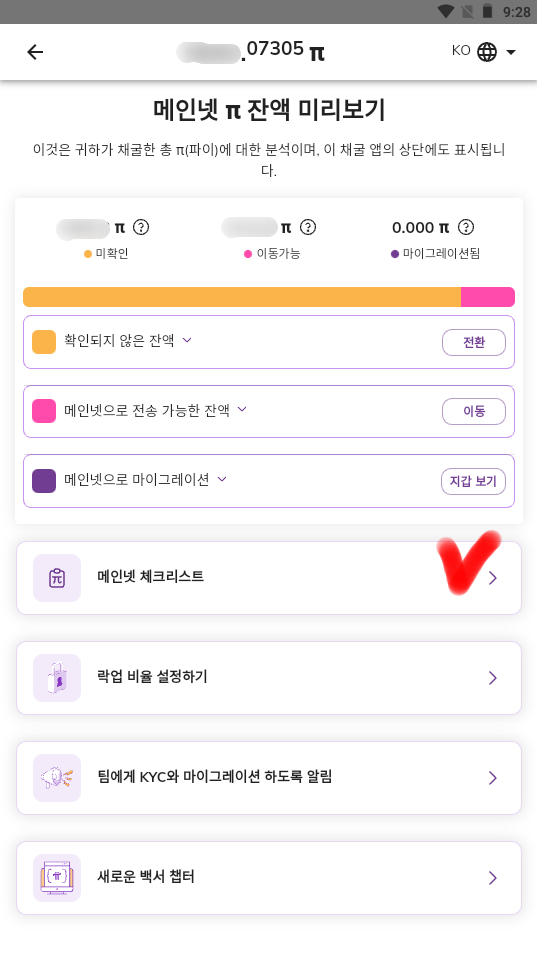
Task: Tap the 락업 비율 설정하기 padlock icon
Action: tap(57, 678)
